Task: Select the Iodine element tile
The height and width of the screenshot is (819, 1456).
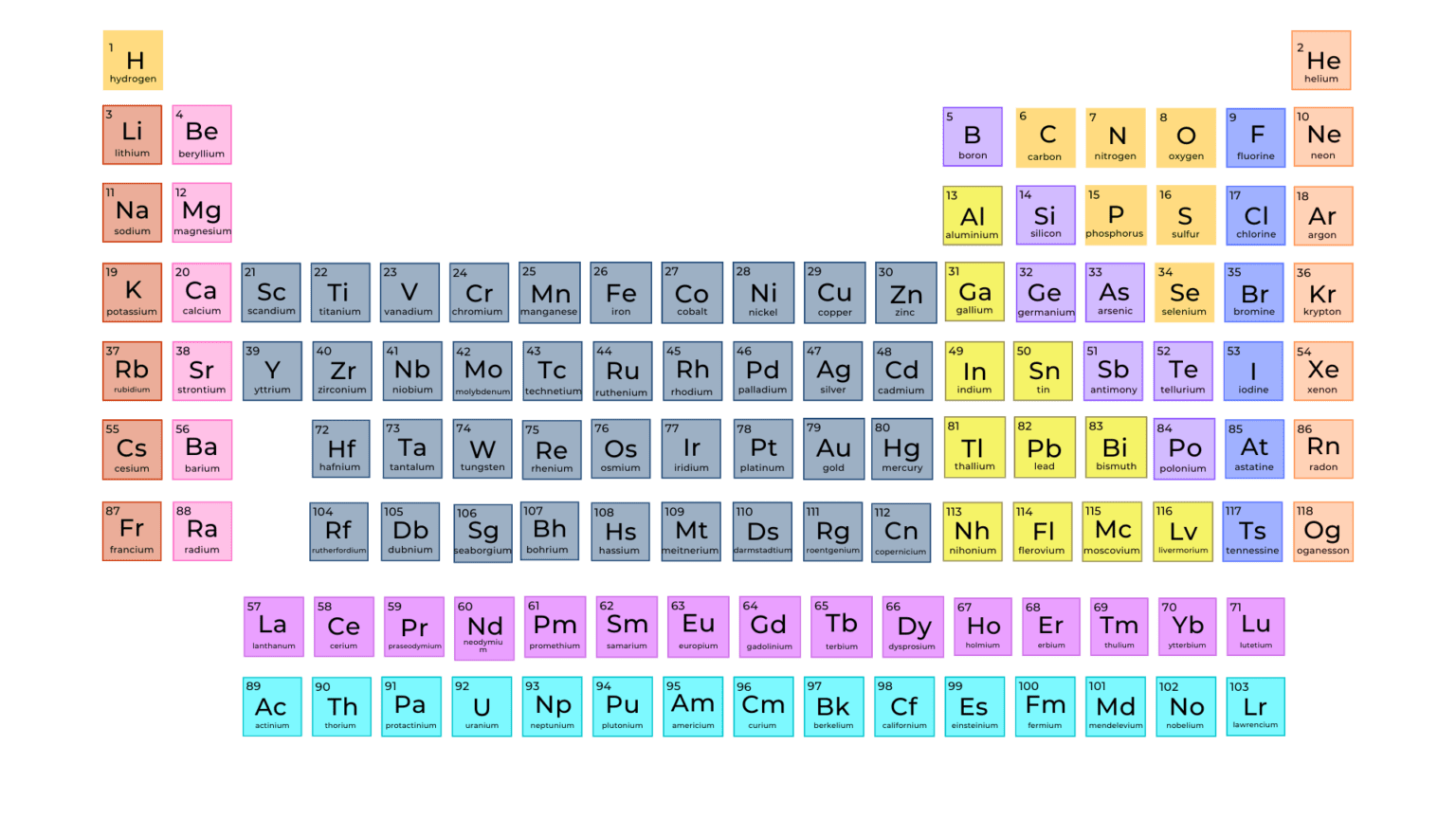Action: click(x=1253, y=372)
